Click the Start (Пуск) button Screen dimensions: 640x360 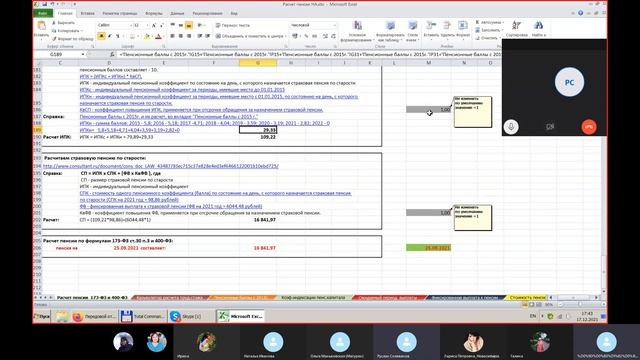(42, 316)
